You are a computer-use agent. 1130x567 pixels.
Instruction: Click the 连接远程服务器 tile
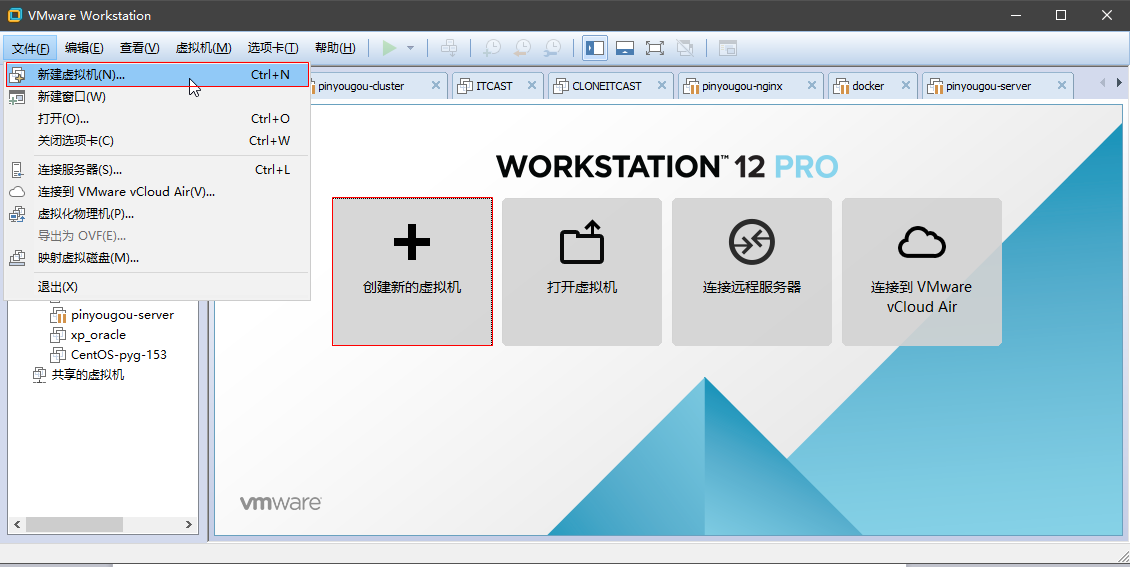click(752, 272)
